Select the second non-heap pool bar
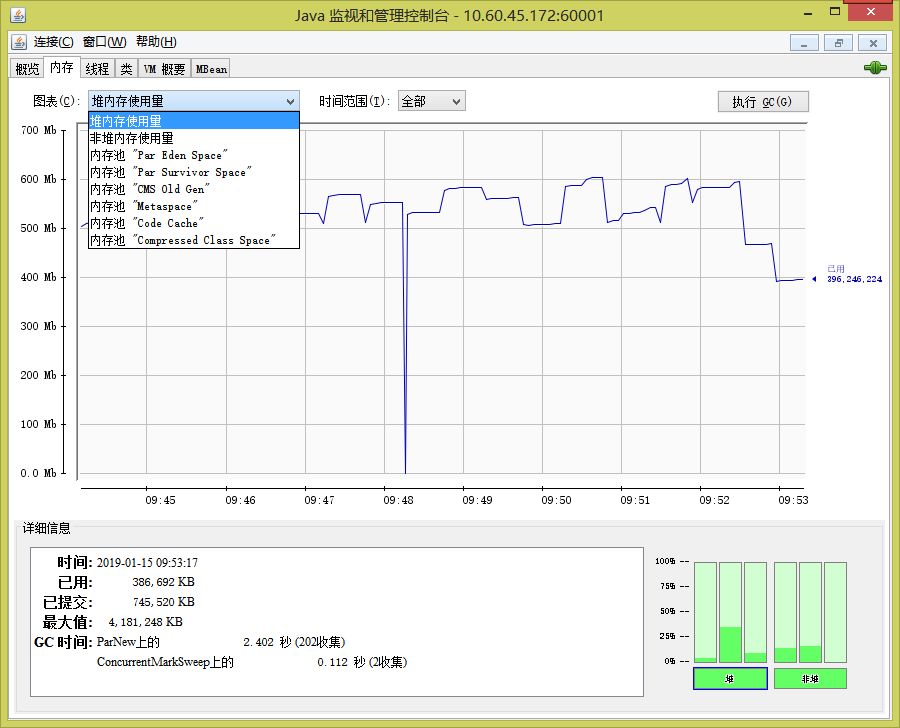 tap(810, 612)
